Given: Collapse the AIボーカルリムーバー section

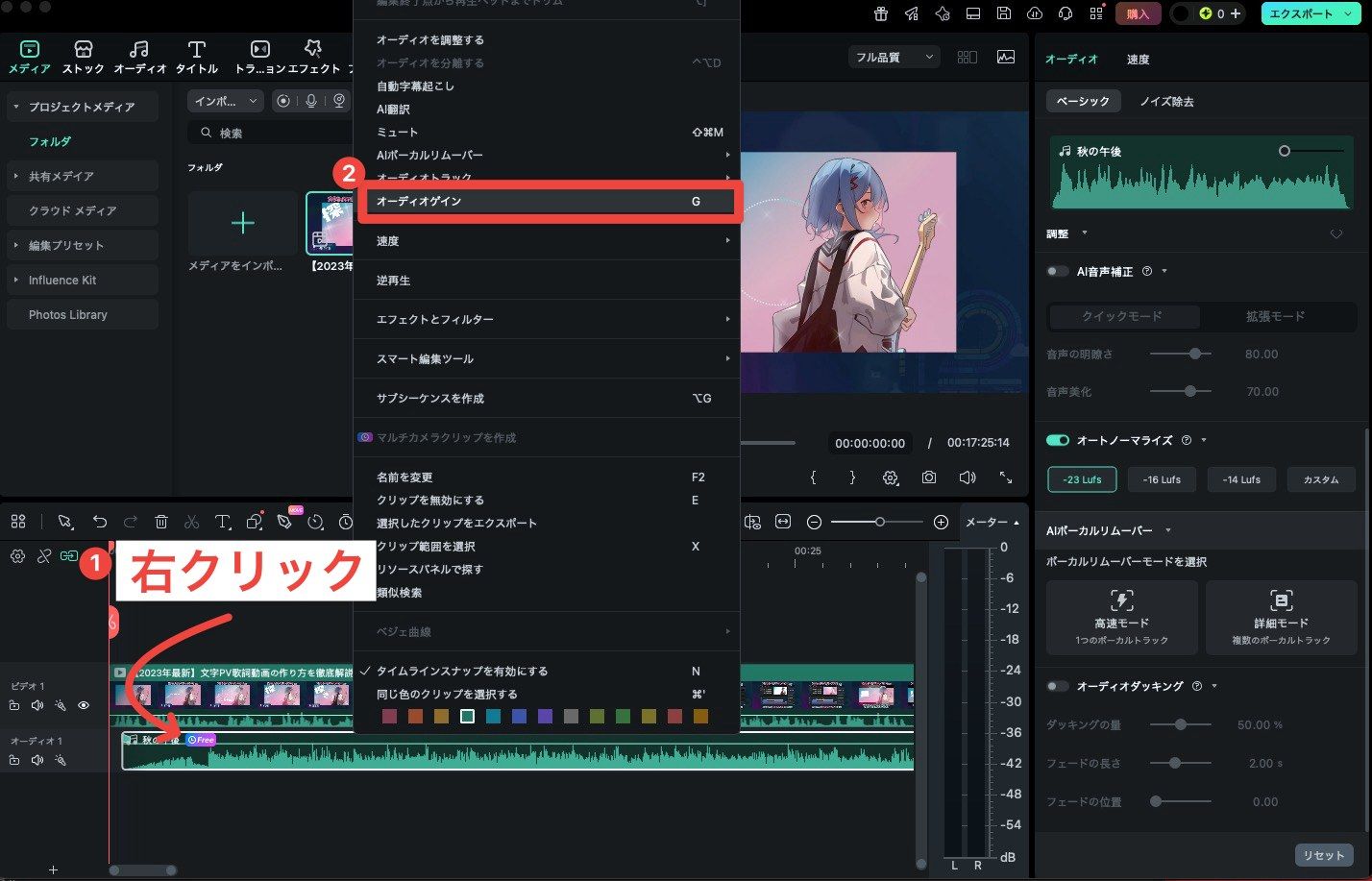Looking at the screenshot, I should (1168, 530).
